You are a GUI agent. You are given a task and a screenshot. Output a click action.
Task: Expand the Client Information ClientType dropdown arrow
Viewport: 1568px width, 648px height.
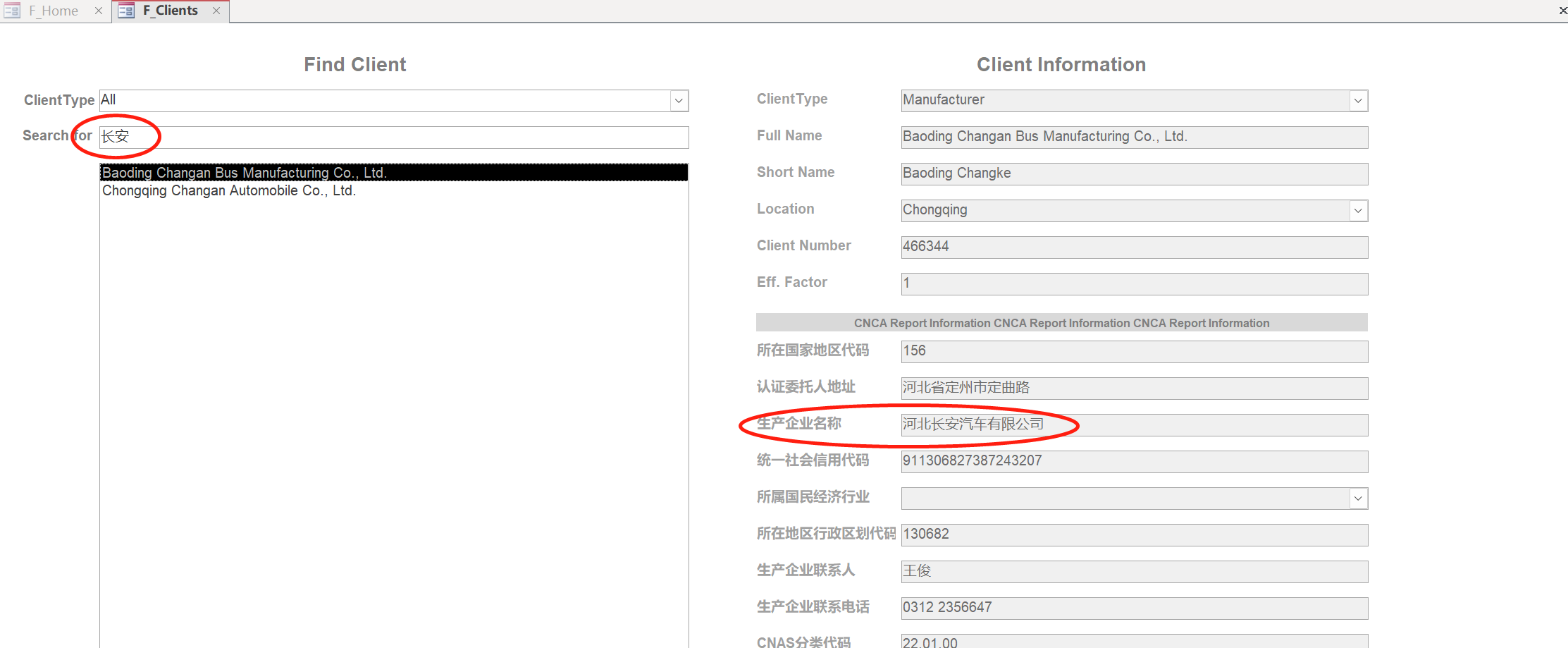point(1358,101)
